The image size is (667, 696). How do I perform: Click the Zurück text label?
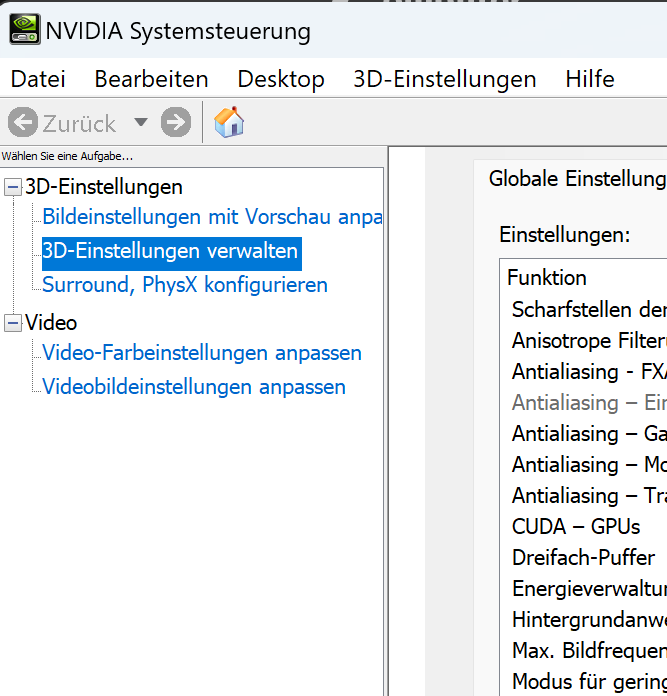79,124
